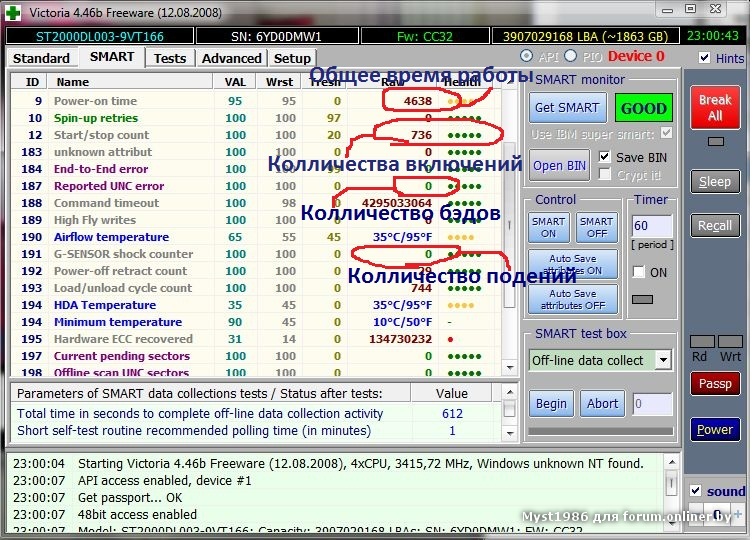Click the ID column header
The width and height of the screenshot is (754, 540).
[30, 82]
